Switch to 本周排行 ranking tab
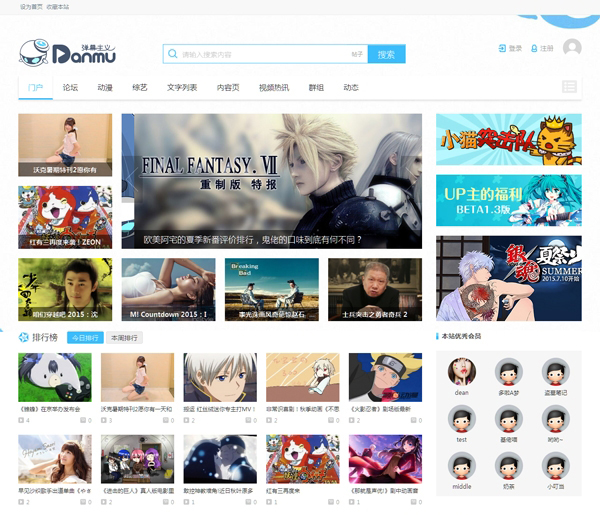 click(124, 337)
